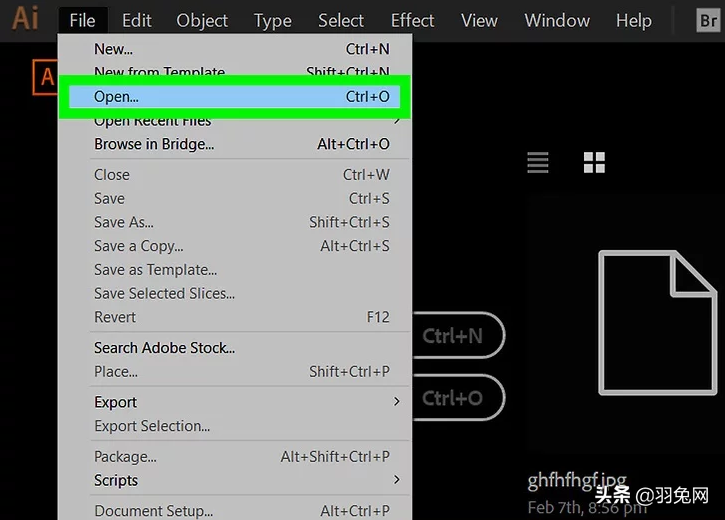This screenshot has height=520, width=725.
Task: Choose Place... from the menu
Action: tap(235, 372)
